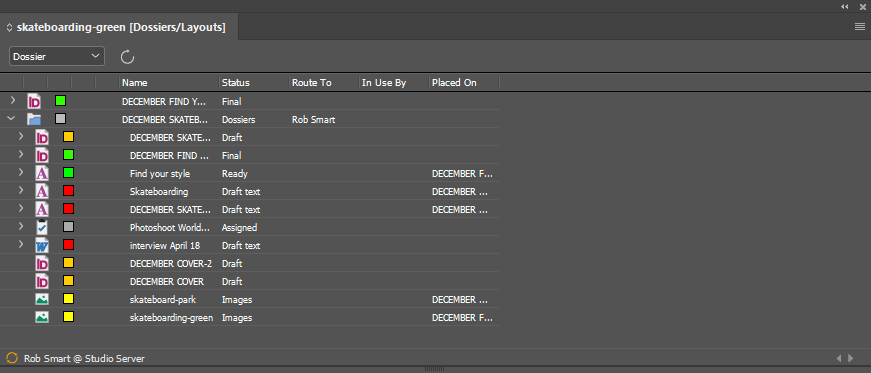871x373 pixels.
Task: Click the Placed On value of skateboard-park
Action: (460, 300)
